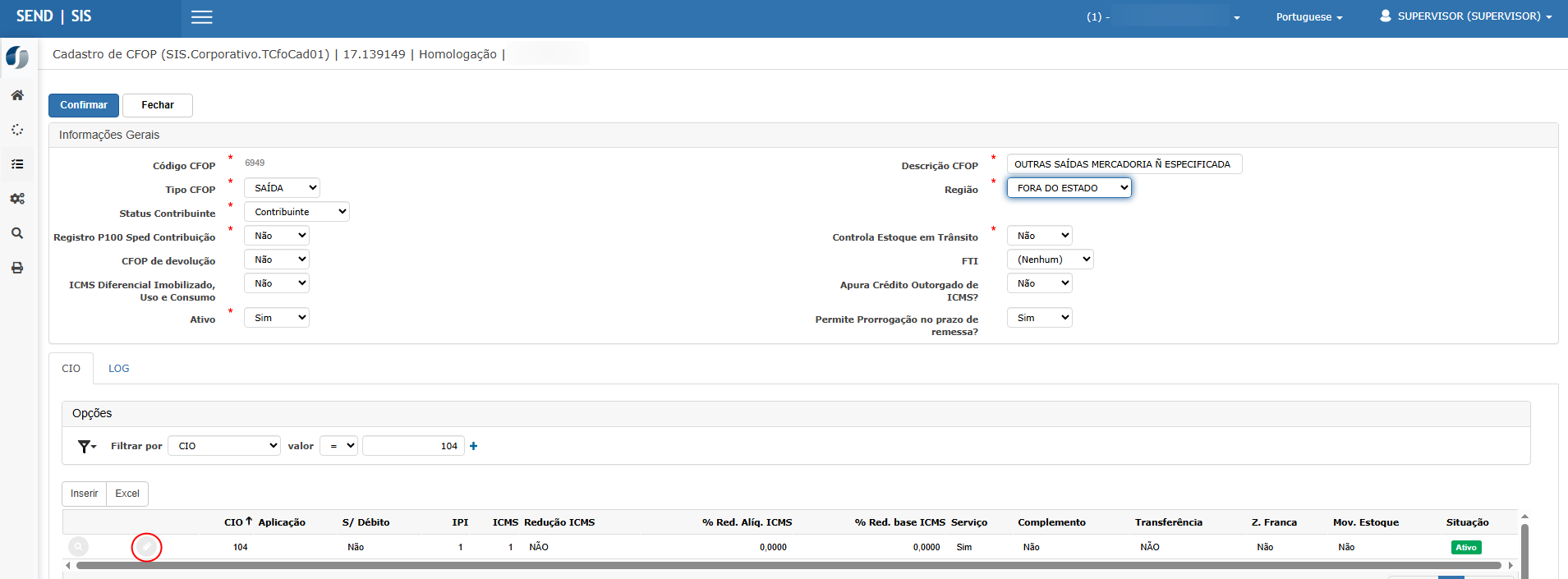Image resolution: width=1568 pixels, height=579 pixels.
Task: Open Portuguese language menu
Action: click(1309, 17)
